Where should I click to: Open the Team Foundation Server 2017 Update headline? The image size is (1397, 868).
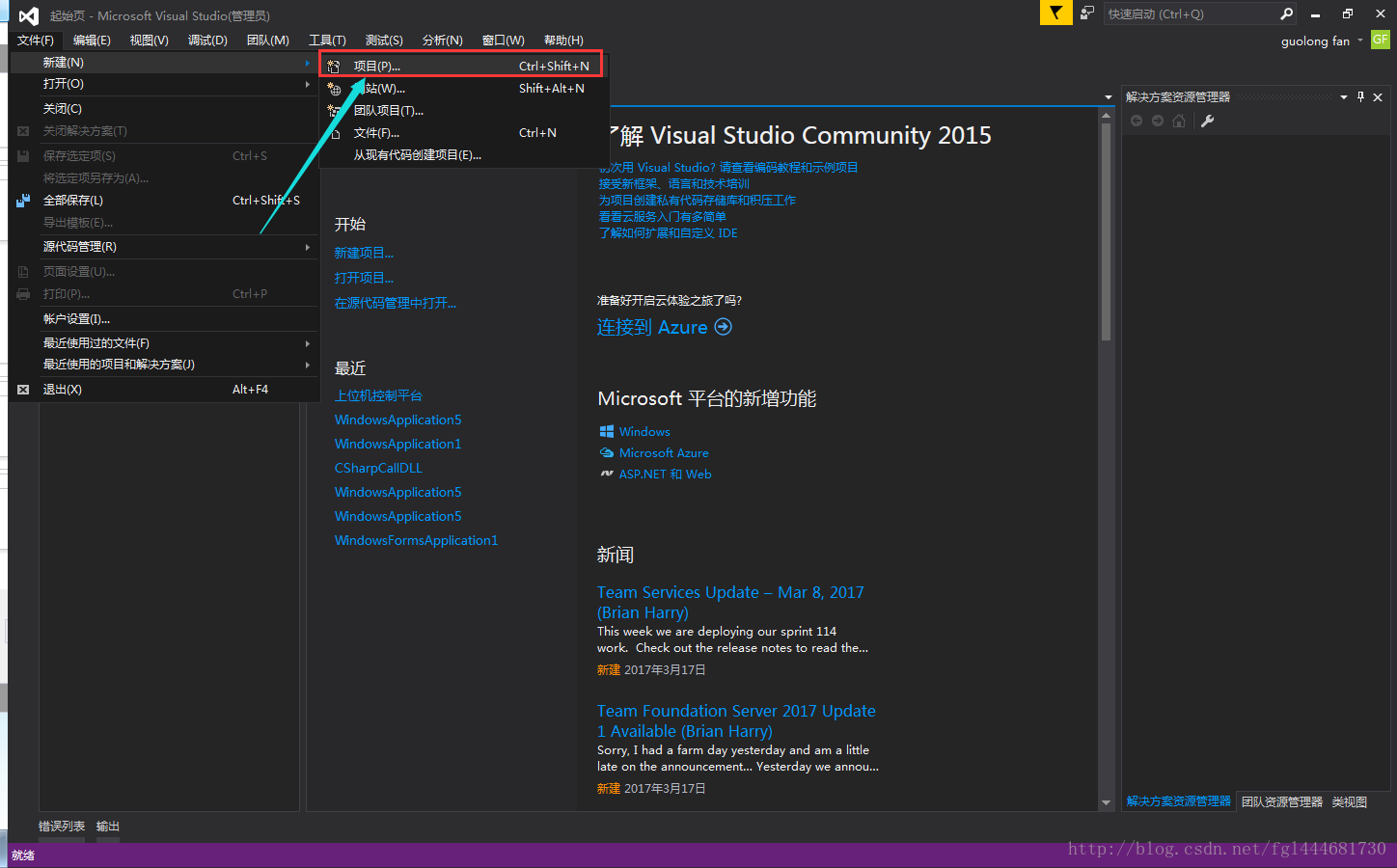(x=736, y=720)
